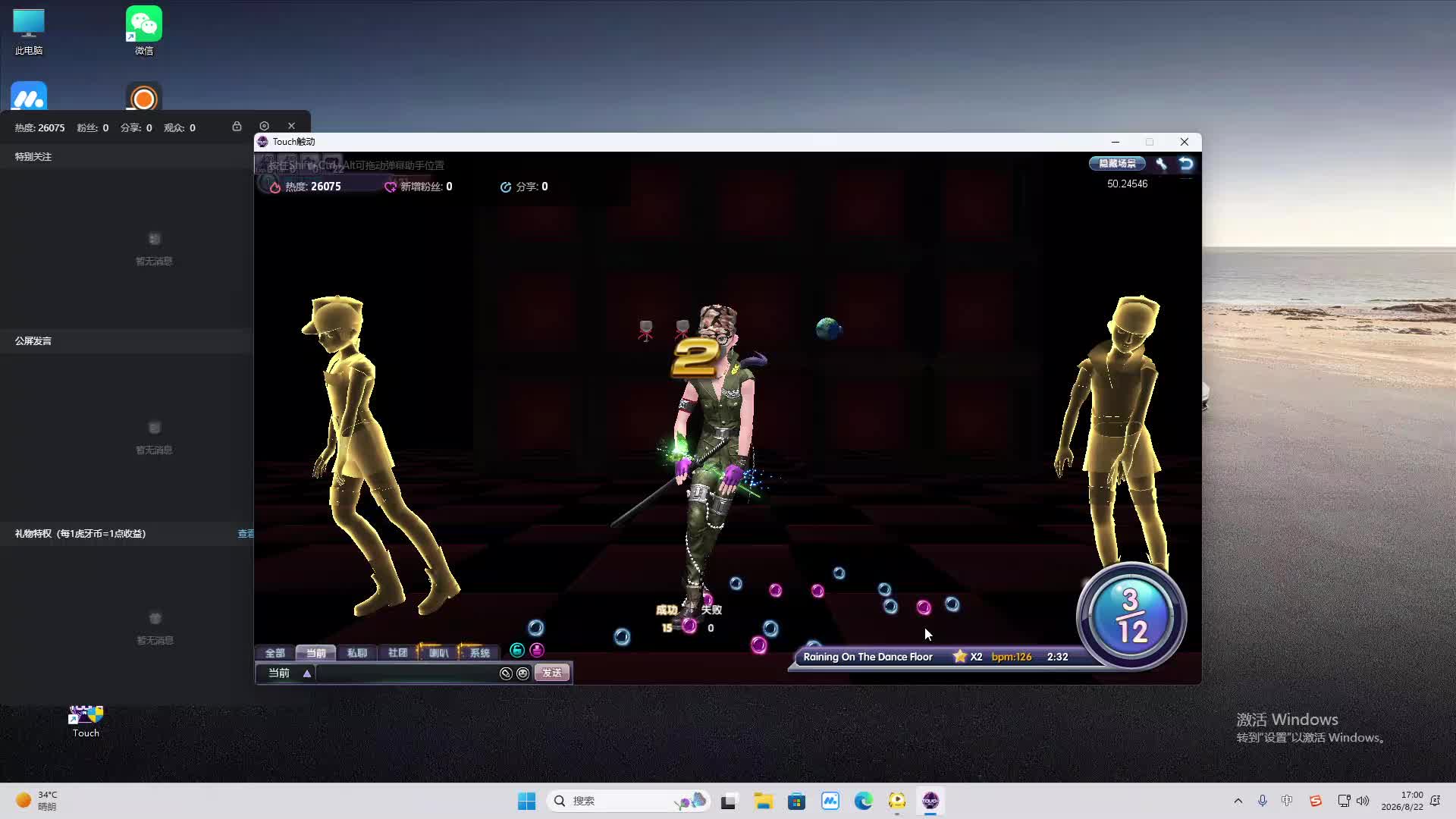The width and height of the screenshot is (1456, 819).
Task: Toggle the 中 input method indicator
Action: [1287, 801]
